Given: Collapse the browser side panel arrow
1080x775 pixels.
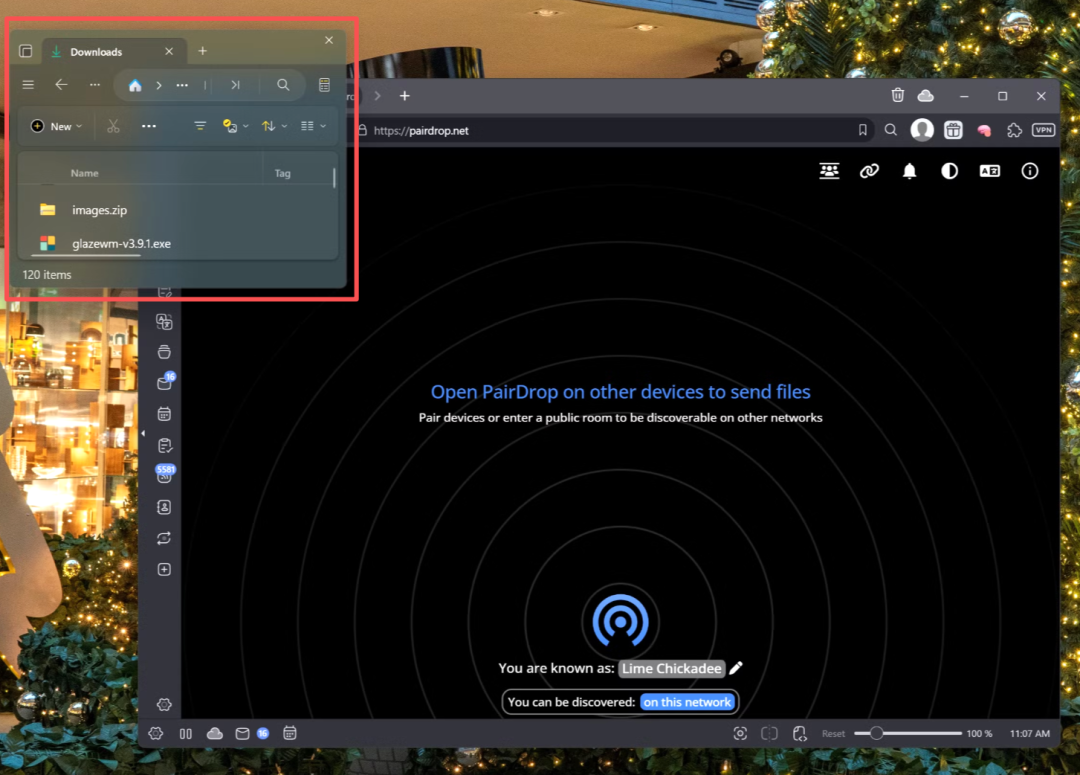Looking at the screenshot, I should point(143,433).
